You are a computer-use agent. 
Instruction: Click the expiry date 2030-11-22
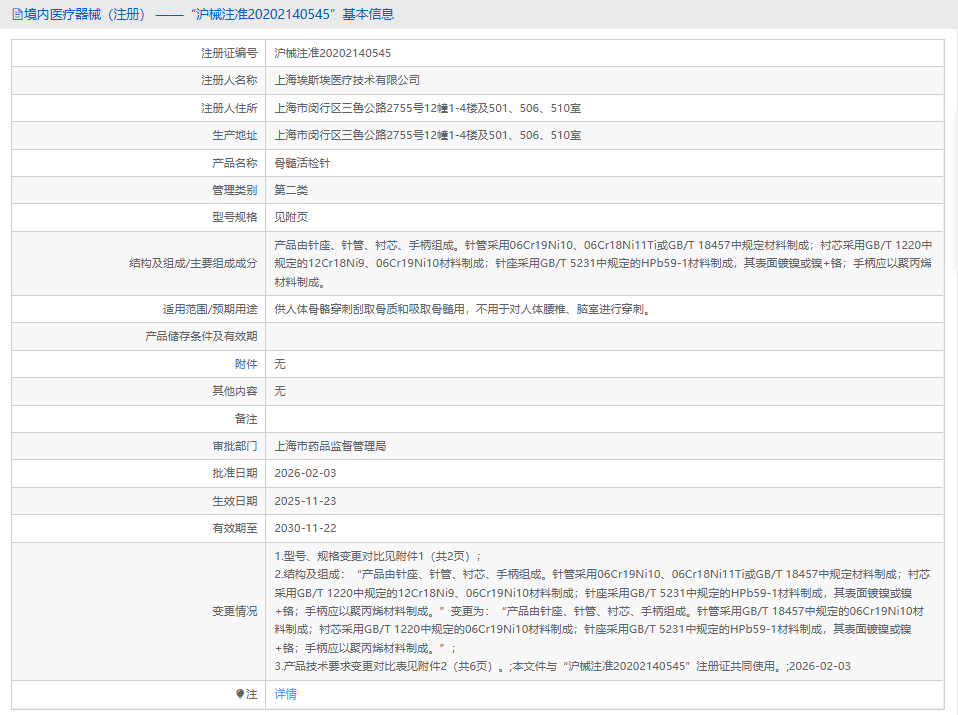click(305, 528)
